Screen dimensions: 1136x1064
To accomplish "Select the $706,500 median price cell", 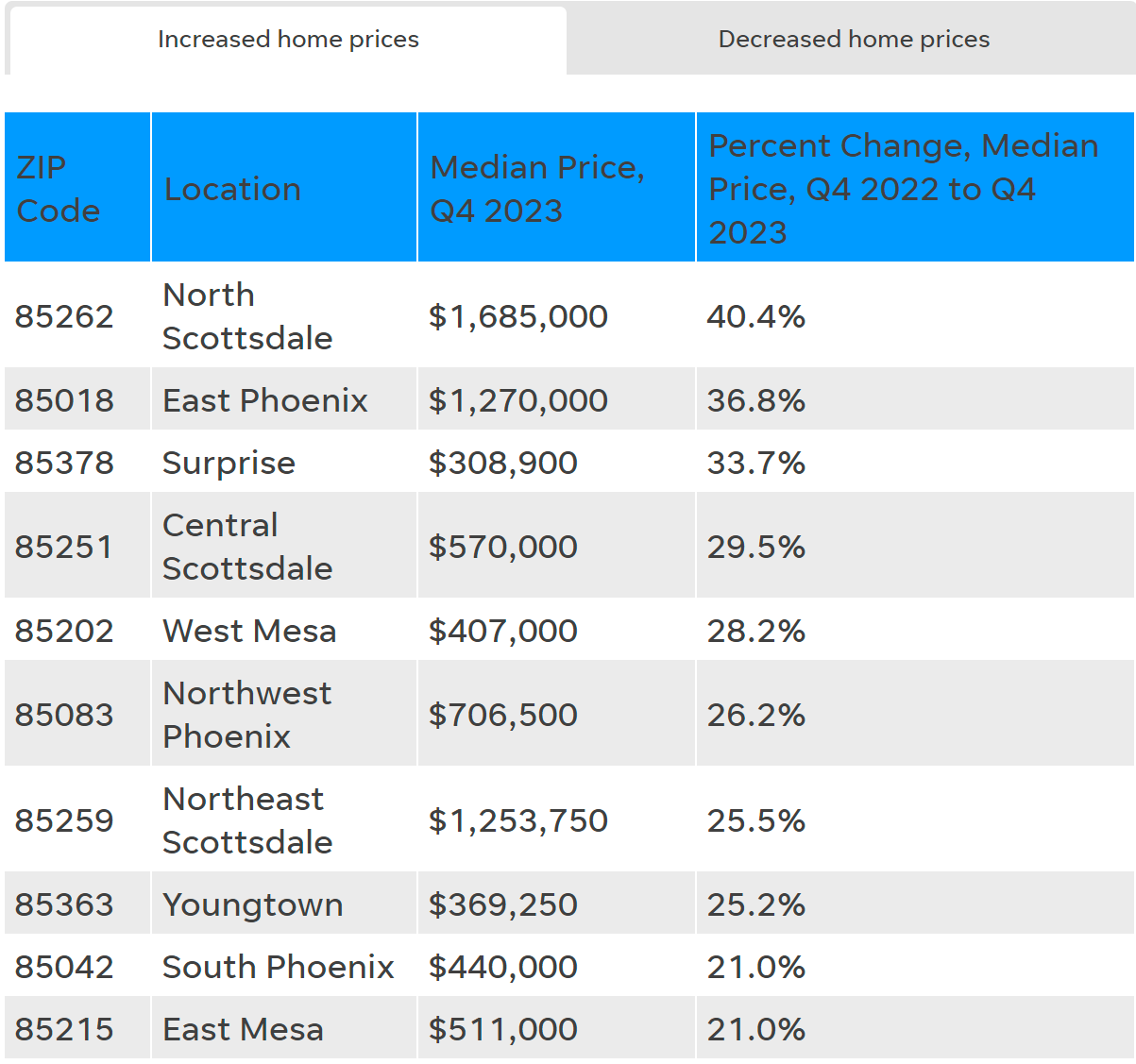I will 502,715.
